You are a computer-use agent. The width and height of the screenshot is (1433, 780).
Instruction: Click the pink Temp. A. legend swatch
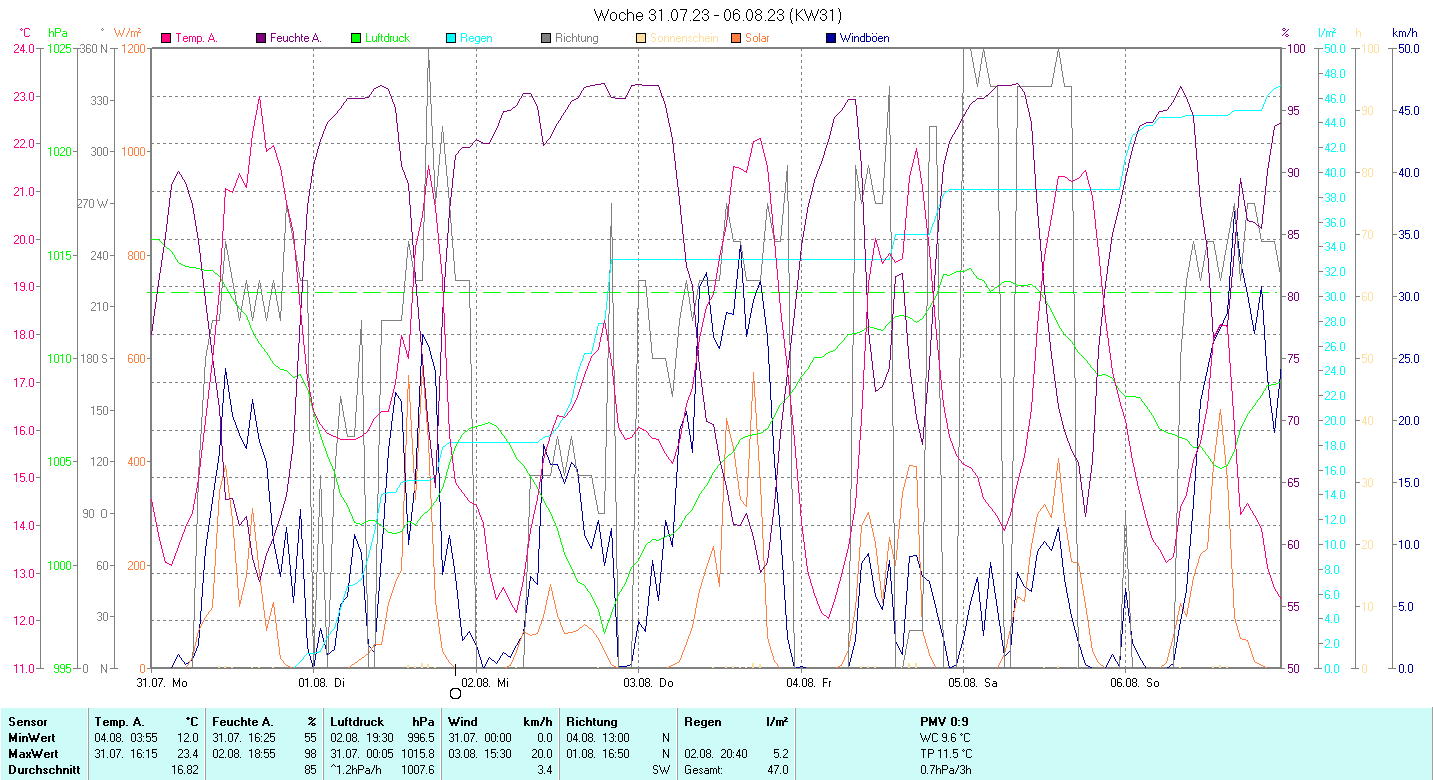point(166,38)
